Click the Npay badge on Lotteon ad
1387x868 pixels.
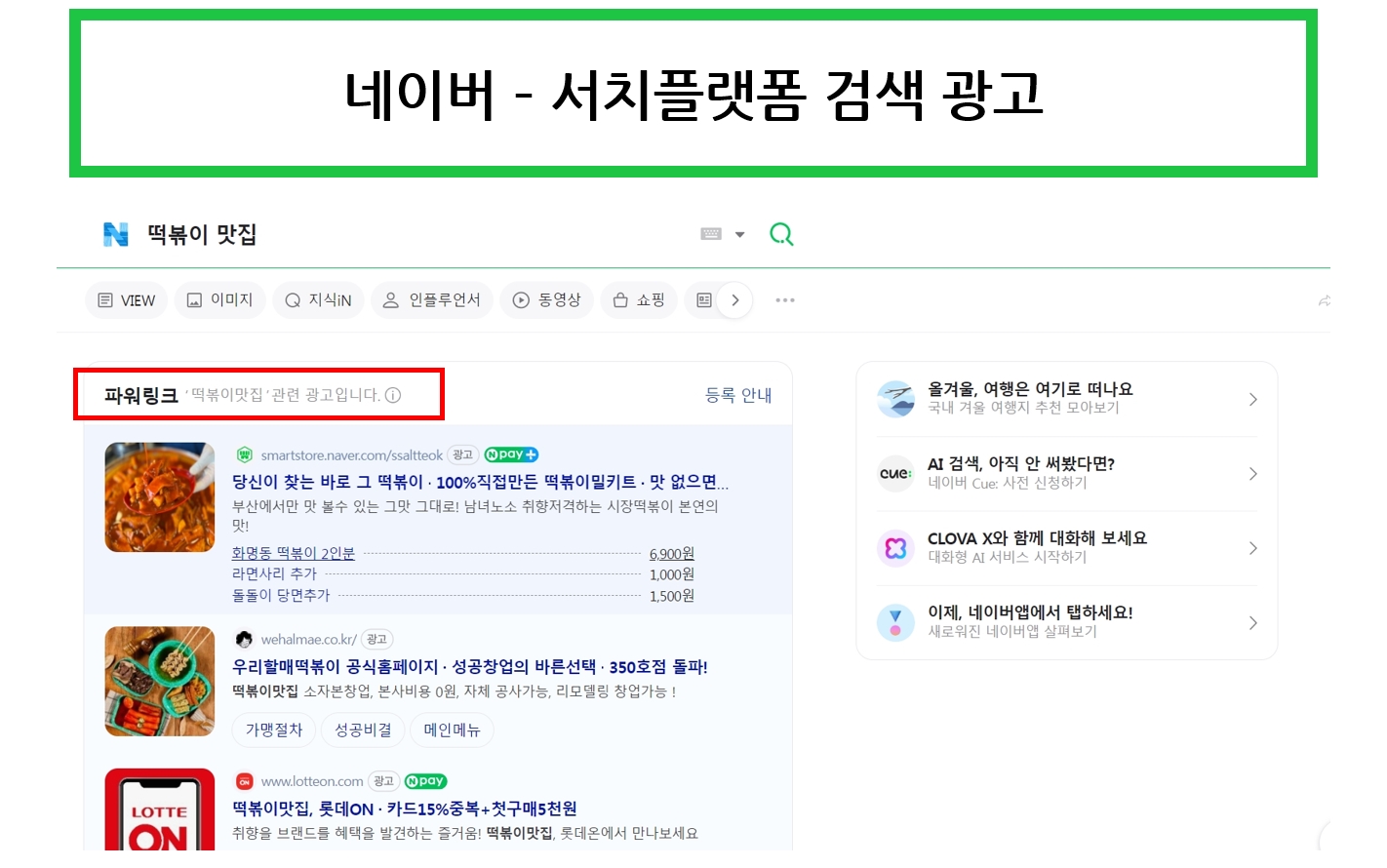click(425, 781)
